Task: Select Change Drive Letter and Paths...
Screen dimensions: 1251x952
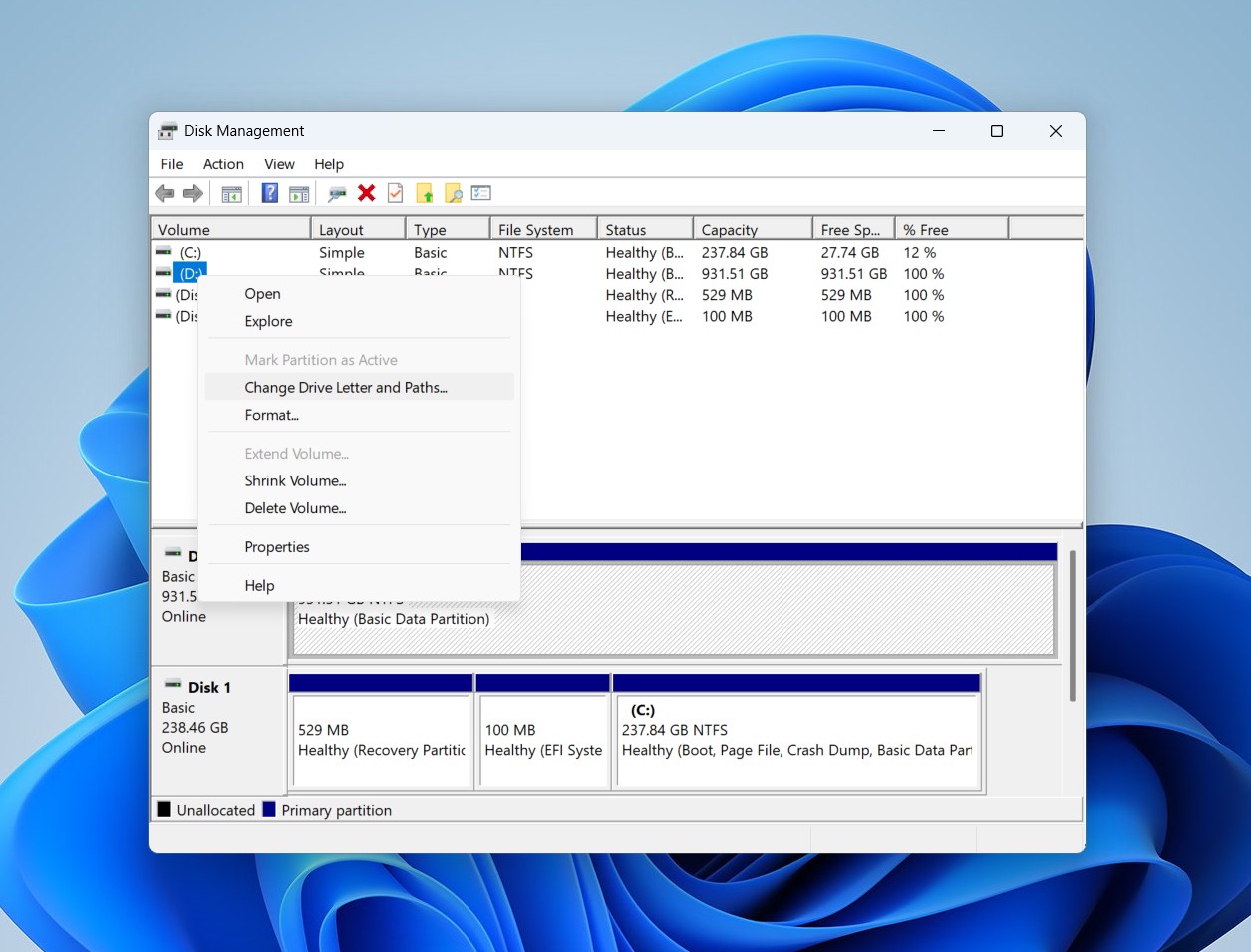Action: (x=360, y=388)
